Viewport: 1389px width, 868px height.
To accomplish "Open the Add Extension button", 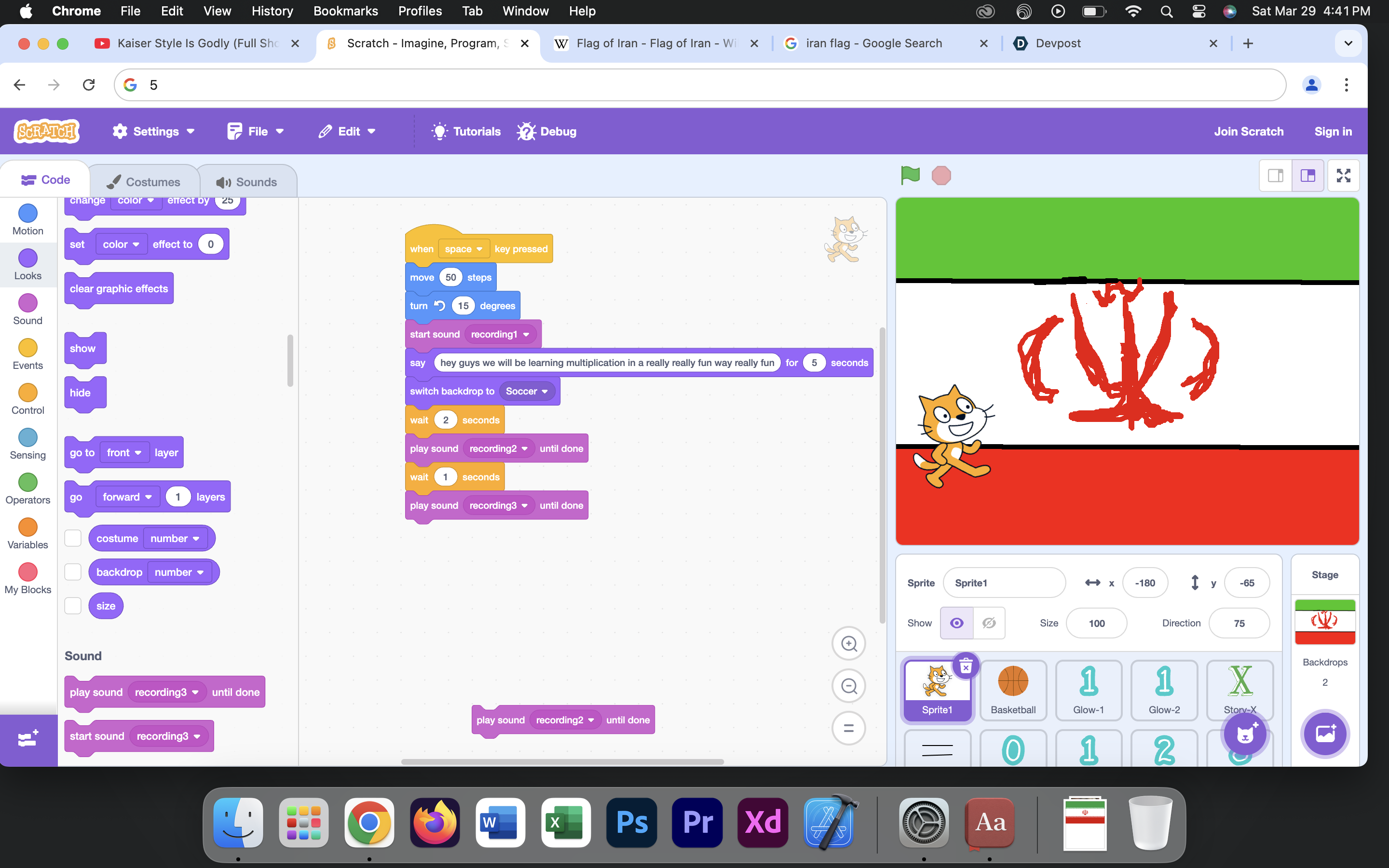I will [x=28, y=739].
